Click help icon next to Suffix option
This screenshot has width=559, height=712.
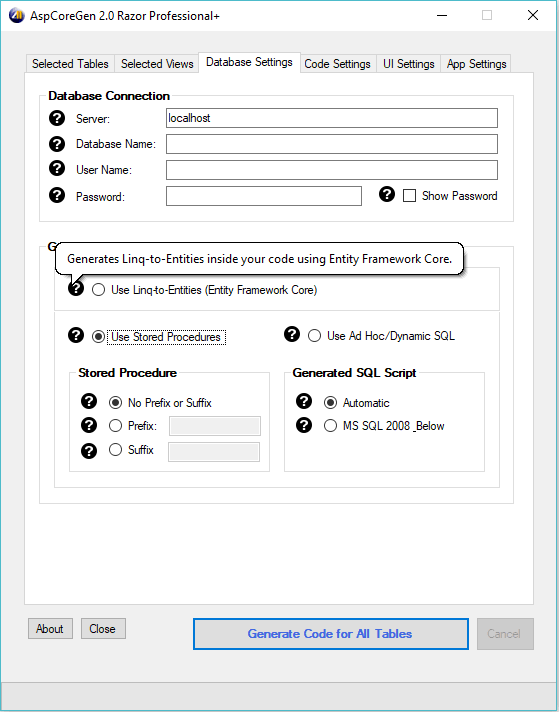[89, 451]
